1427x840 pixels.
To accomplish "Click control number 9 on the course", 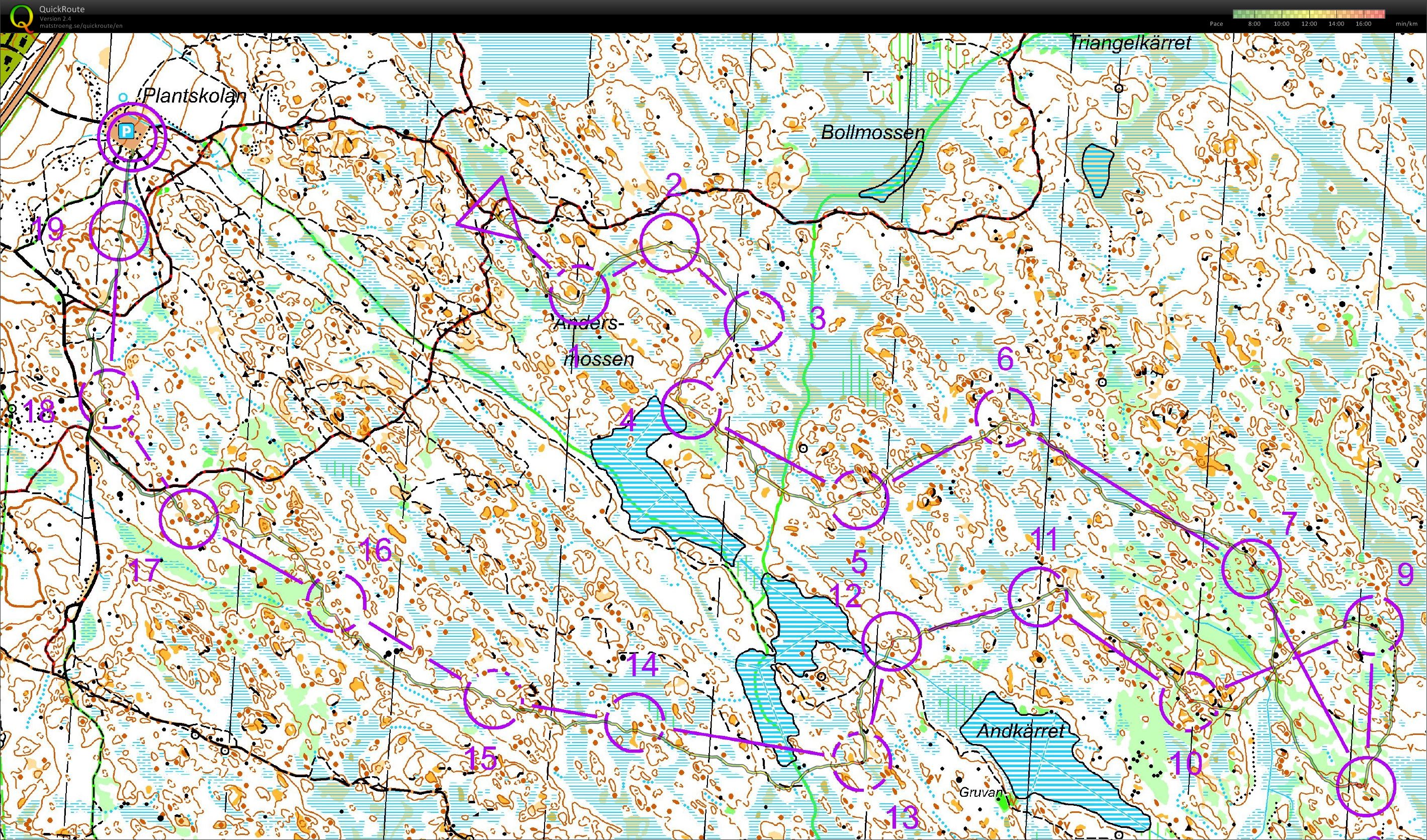I will pos(1405,575).
